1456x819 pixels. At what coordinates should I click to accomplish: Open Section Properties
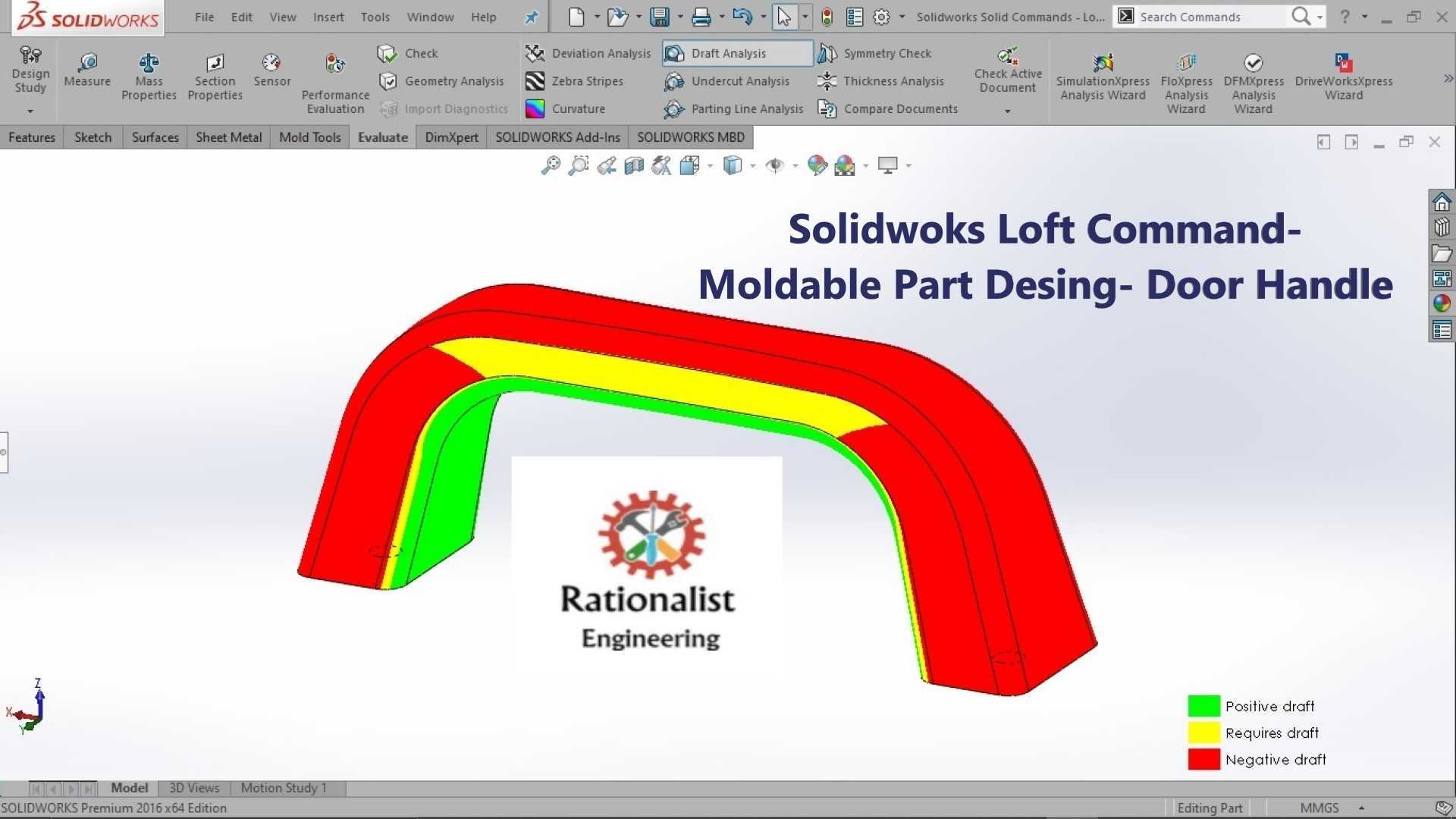pyautogui.click(x=215, y=77)
